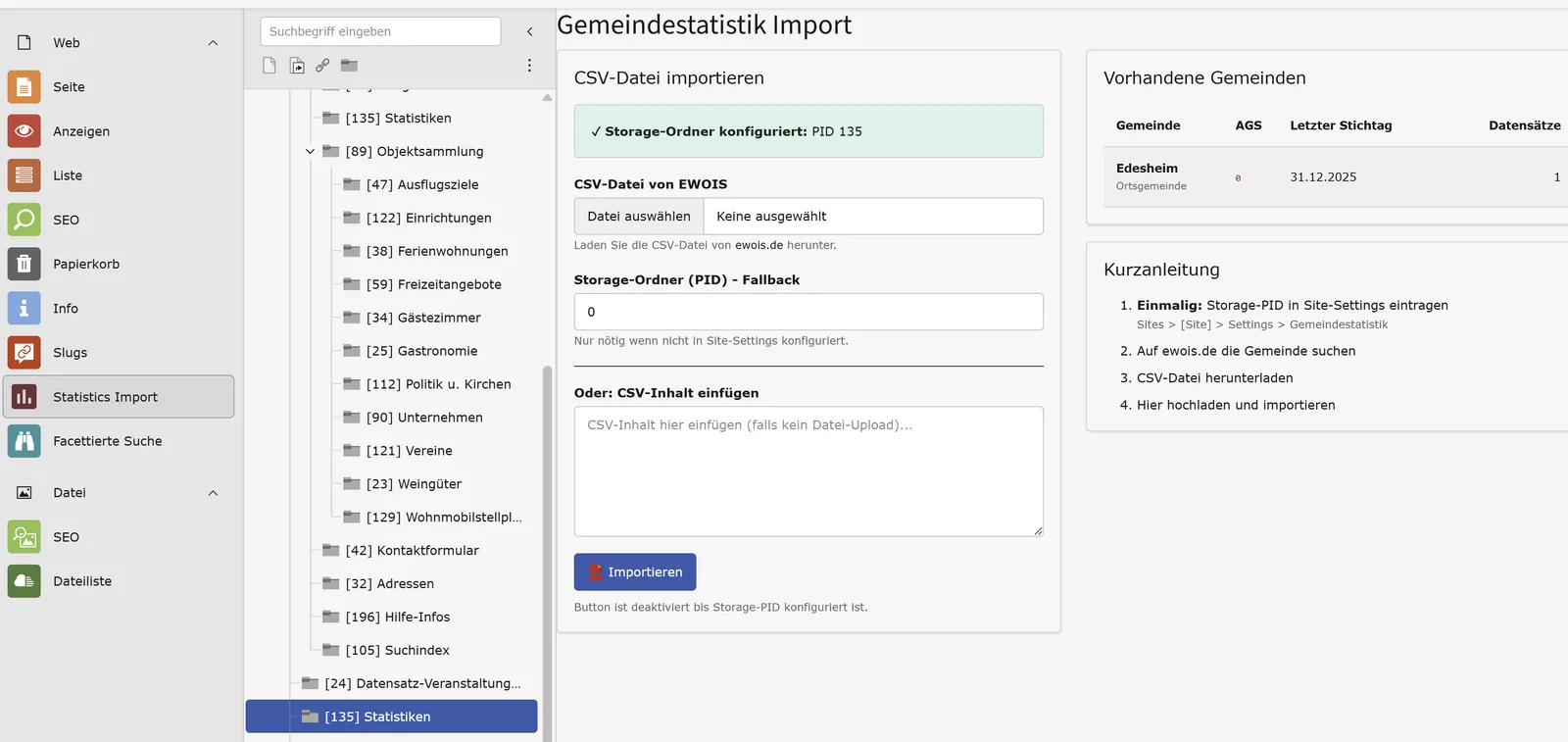The image size is (1568, 742).
Task: Collapse the page tree panel arrow
Action: point(530,31)
